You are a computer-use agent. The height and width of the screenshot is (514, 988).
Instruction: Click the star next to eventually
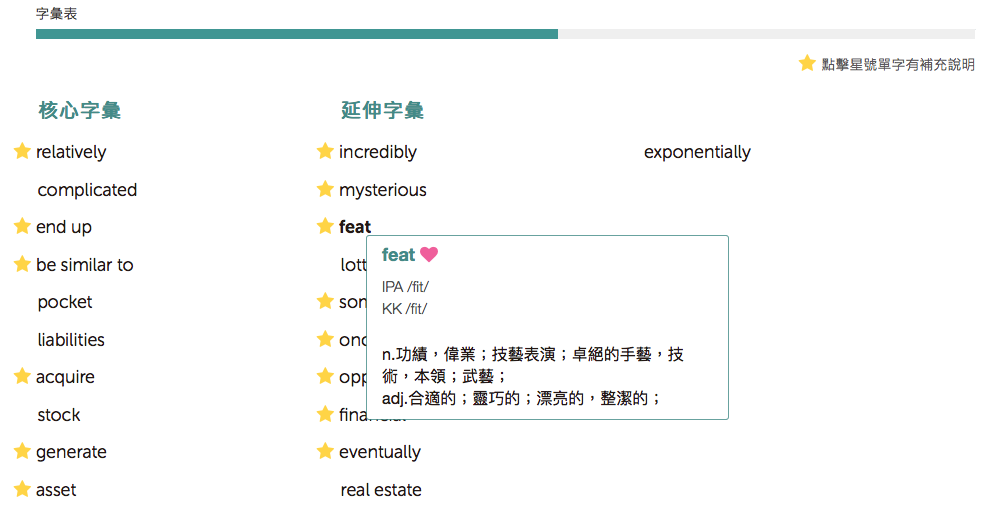325,451
